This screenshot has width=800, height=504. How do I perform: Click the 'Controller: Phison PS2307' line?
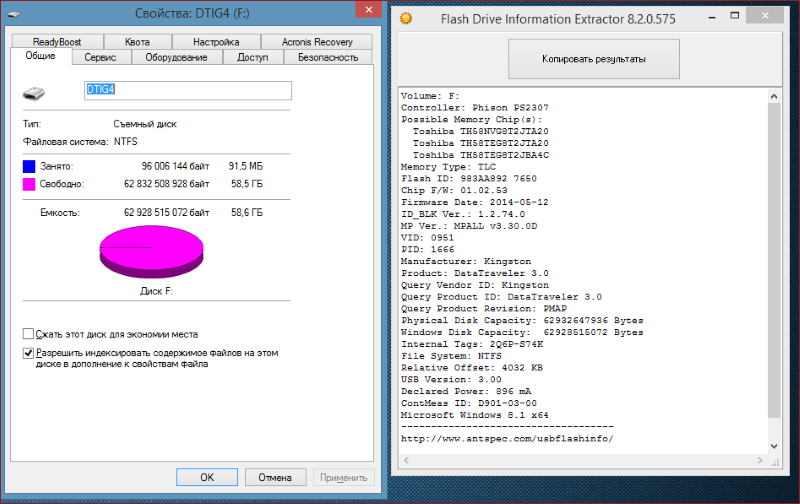coord(474,108)
